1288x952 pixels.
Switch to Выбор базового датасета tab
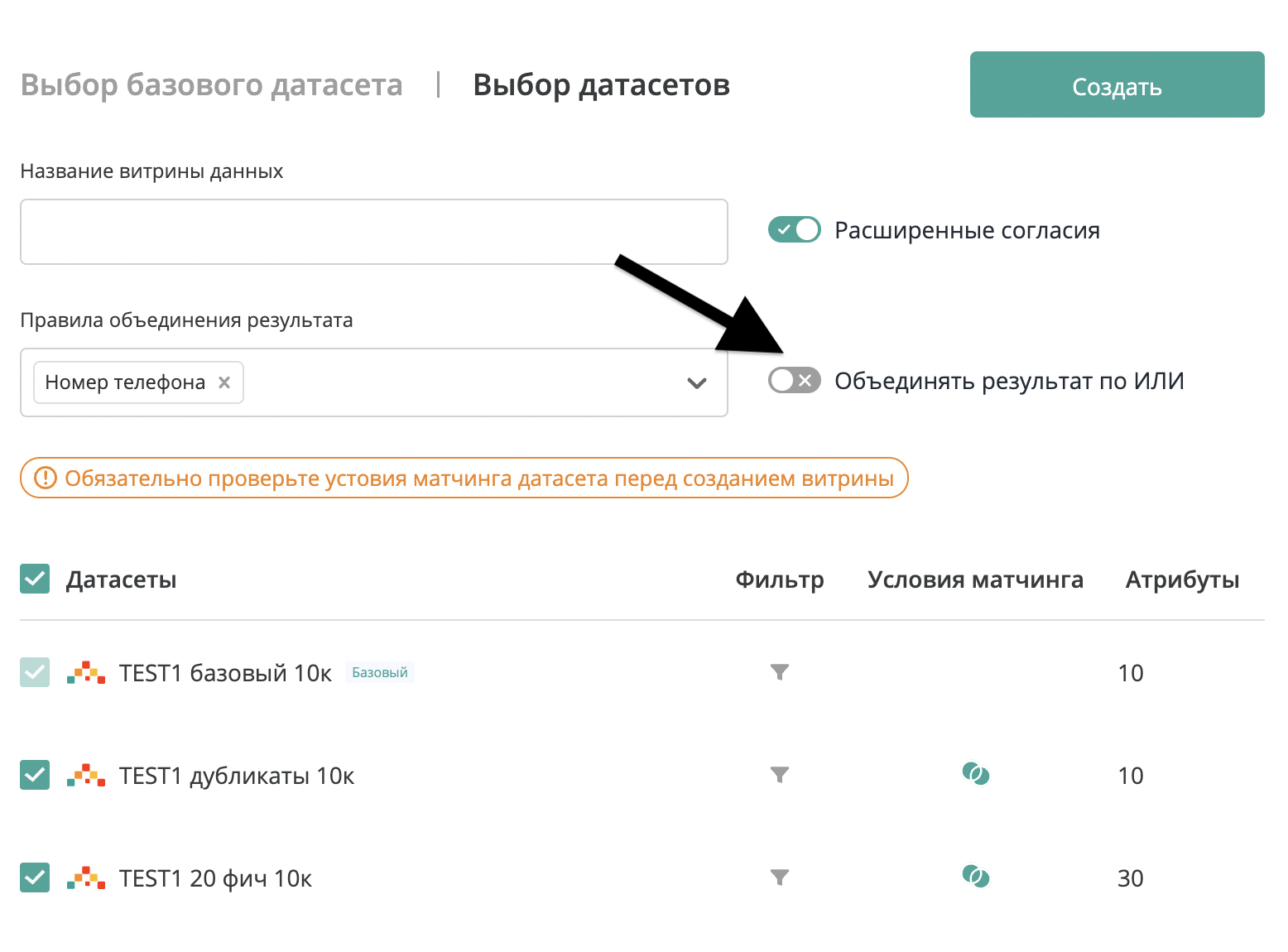[x=212, y=84]
